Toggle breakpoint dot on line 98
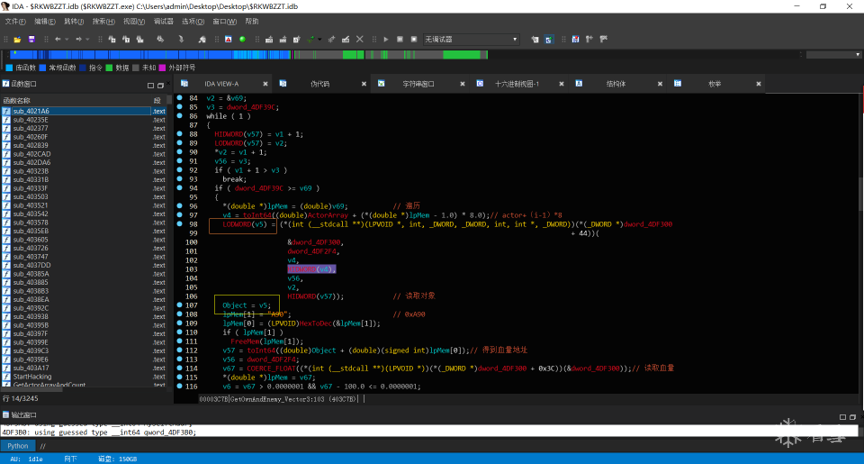This screenshot has width=864, height=464. 180,224
